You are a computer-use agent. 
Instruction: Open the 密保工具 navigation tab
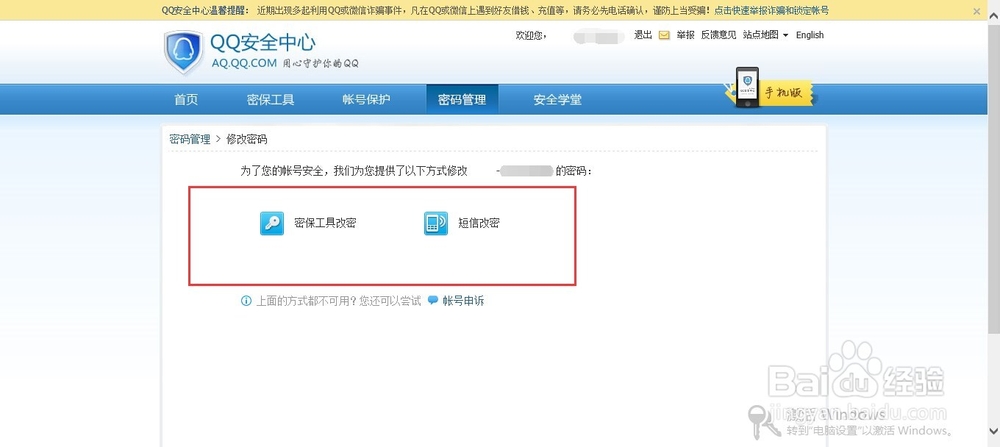point(270,99)
